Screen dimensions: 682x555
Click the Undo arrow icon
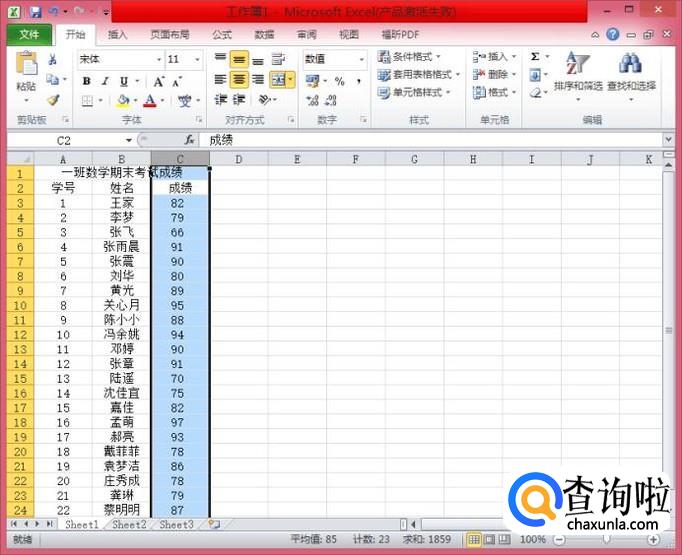53,11
